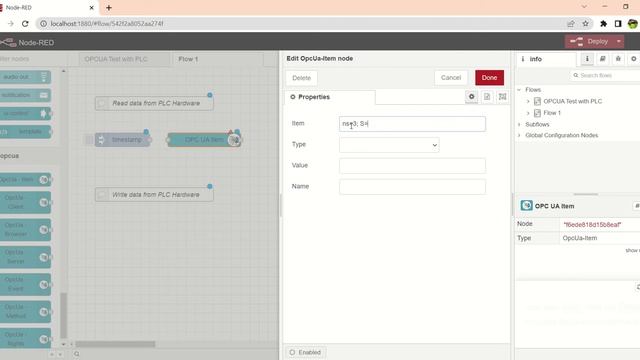This screenshot has height=360, width=640.
Task: Open node description document icon tab
Action: click(487, 97)
